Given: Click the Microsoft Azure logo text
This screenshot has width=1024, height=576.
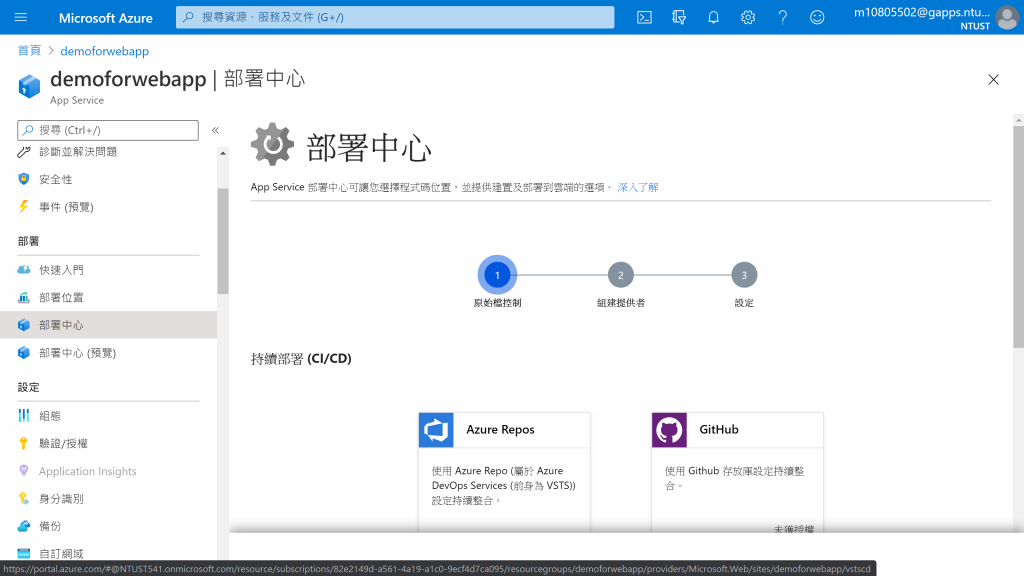Looking at the screenshot, I should (x=105, y=18).
